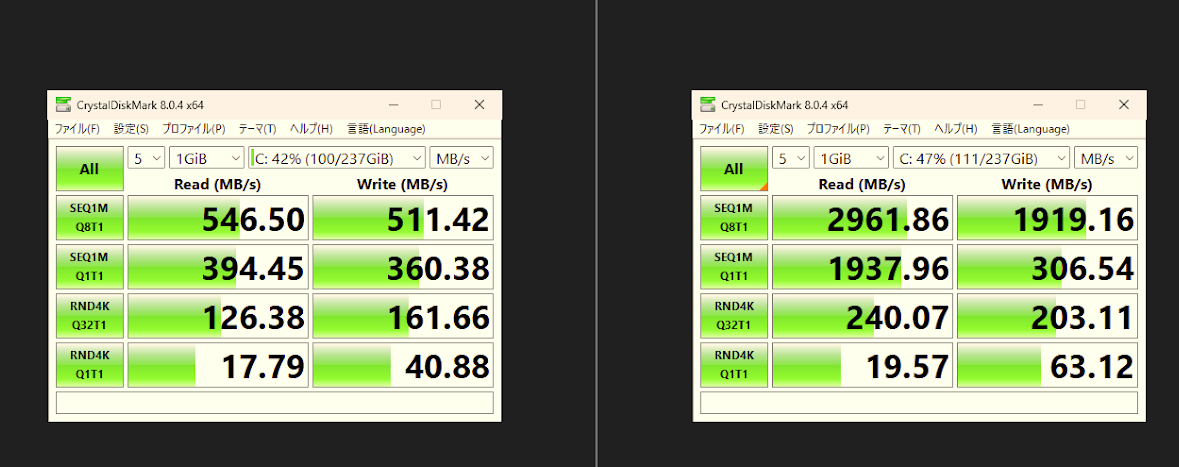Click the 1919.16 write result
This screenshot has width=1179, height=467.
coord(1047,218)
